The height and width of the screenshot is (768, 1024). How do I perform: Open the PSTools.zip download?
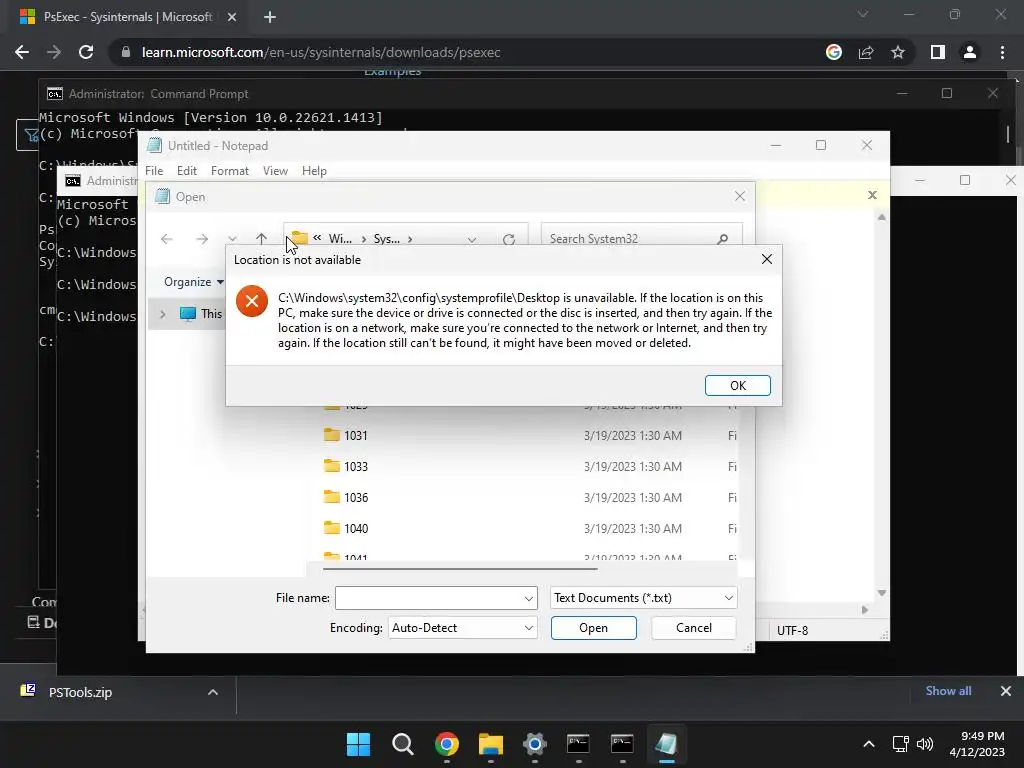[80, 692]
